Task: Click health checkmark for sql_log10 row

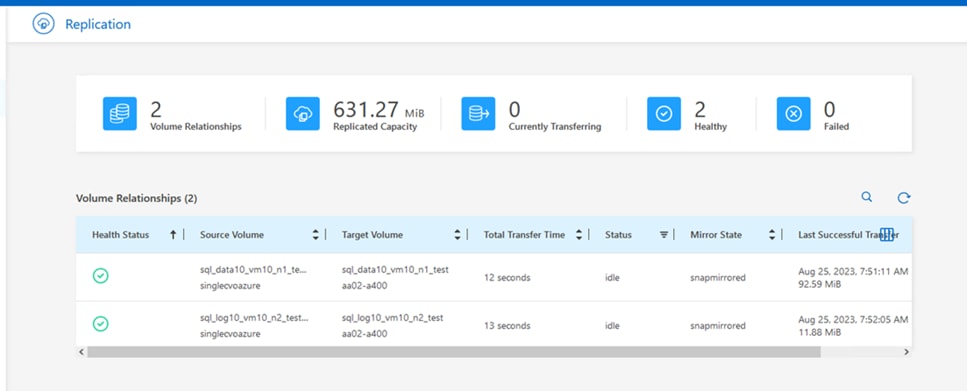Action: point(101,324)
